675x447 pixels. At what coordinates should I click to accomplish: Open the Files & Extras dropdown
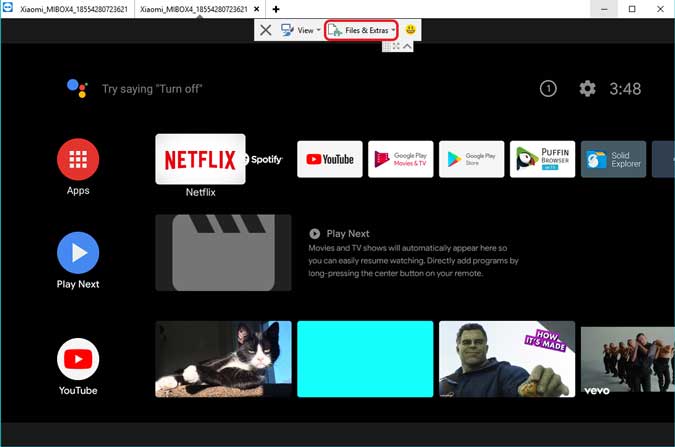(361, 30)
